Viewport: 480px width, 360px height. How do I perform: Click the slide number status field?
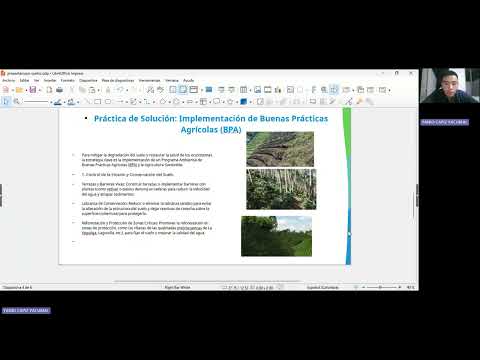pyautogui.click(x=17, y=287)
